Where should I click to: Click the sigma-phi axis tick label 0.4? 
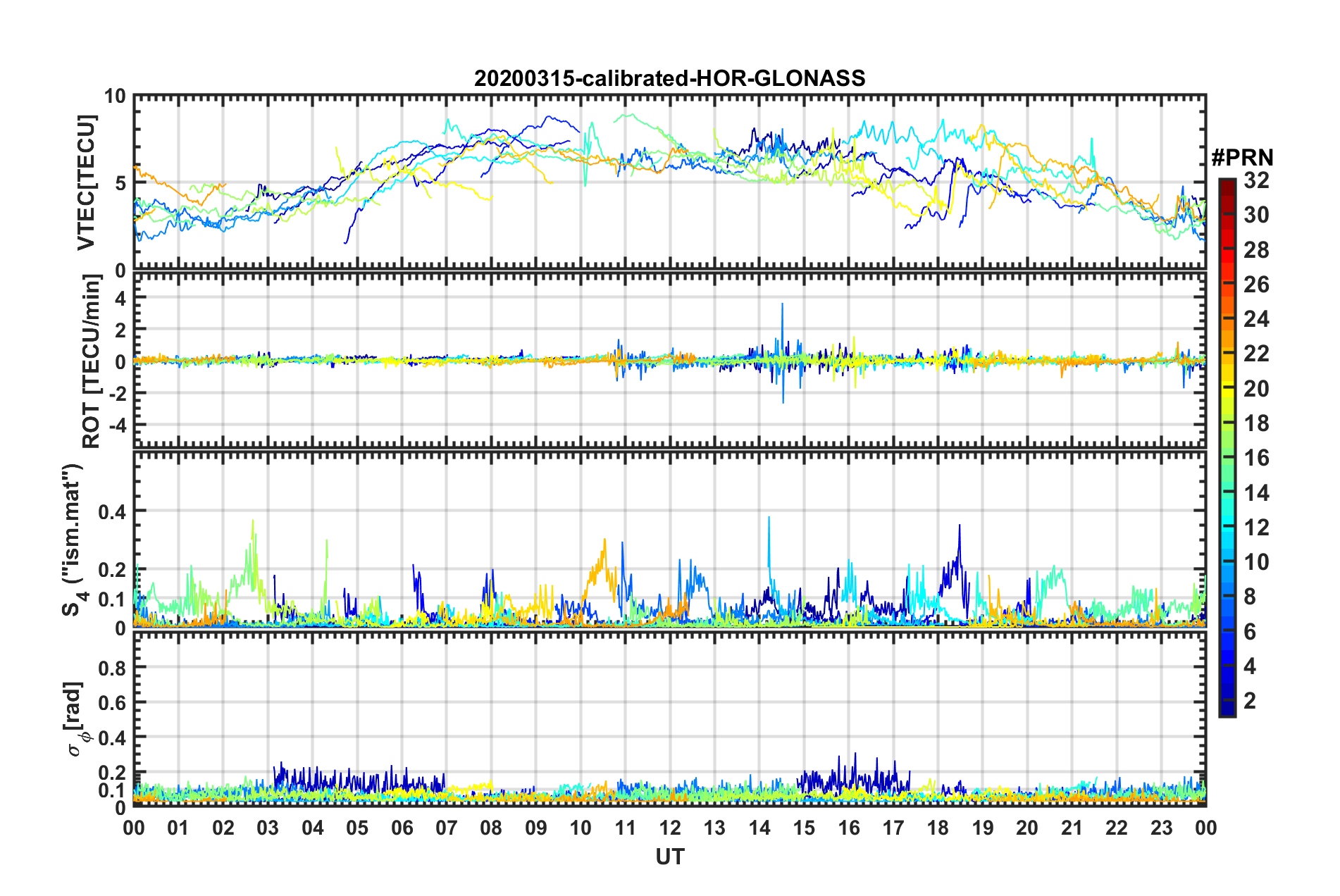click(112, 738)
